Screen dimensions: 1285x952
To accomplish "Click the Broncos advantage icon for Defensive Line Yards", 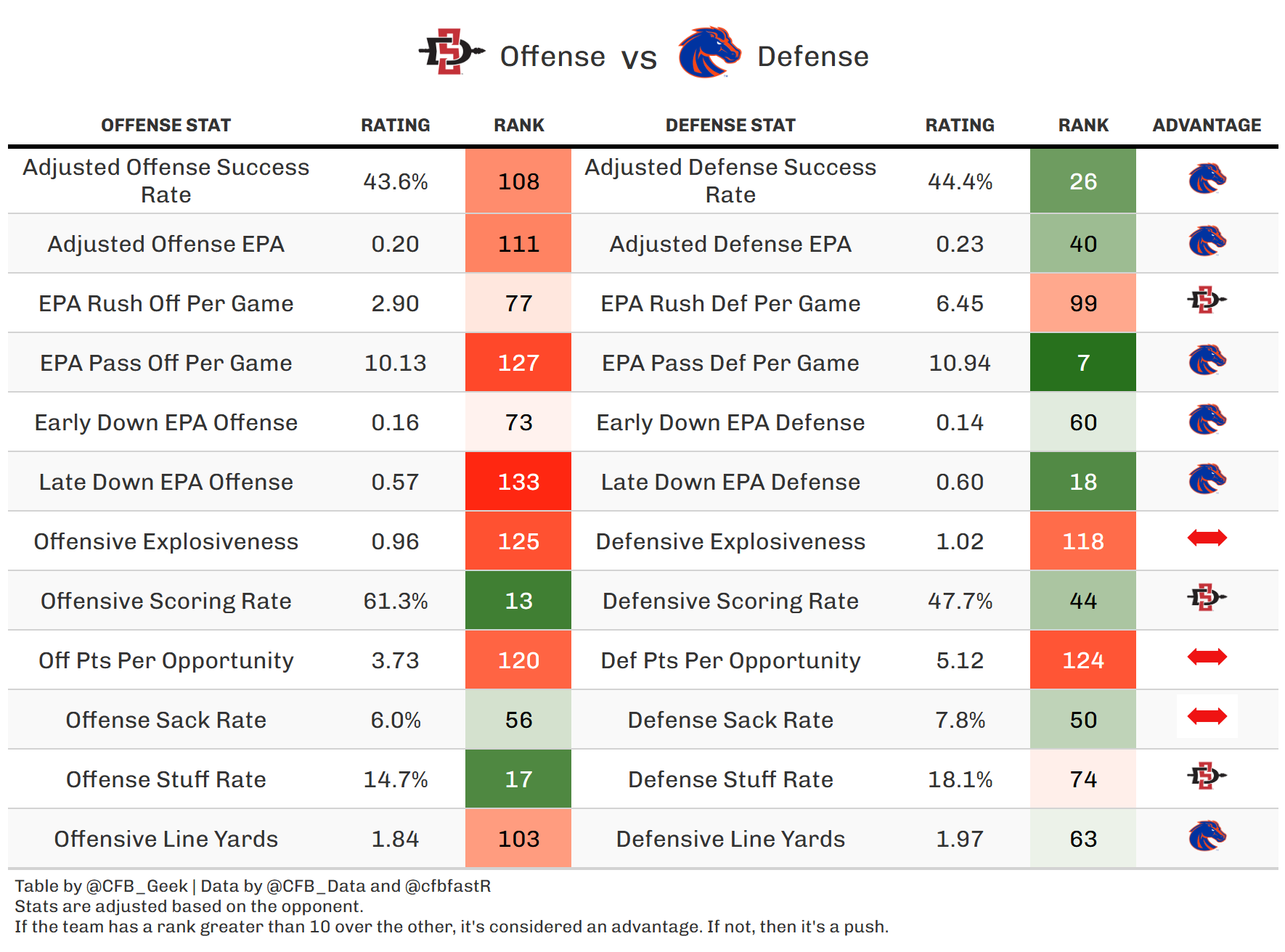I will click(1207, 836).
